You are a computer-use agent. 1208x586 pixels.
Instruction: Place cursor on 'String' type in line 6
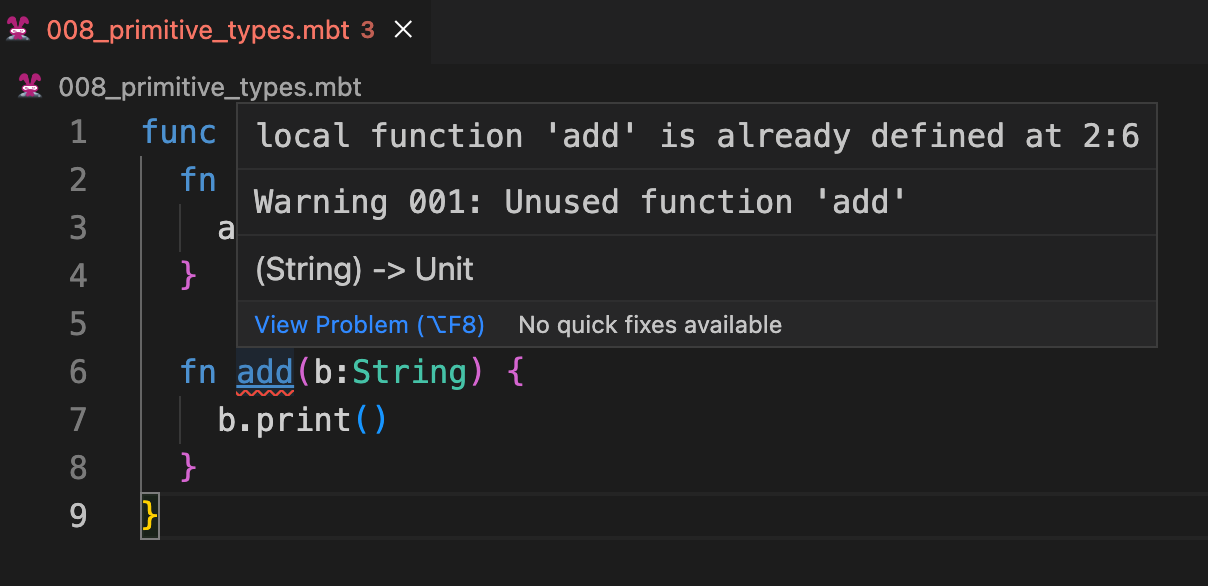409,373
